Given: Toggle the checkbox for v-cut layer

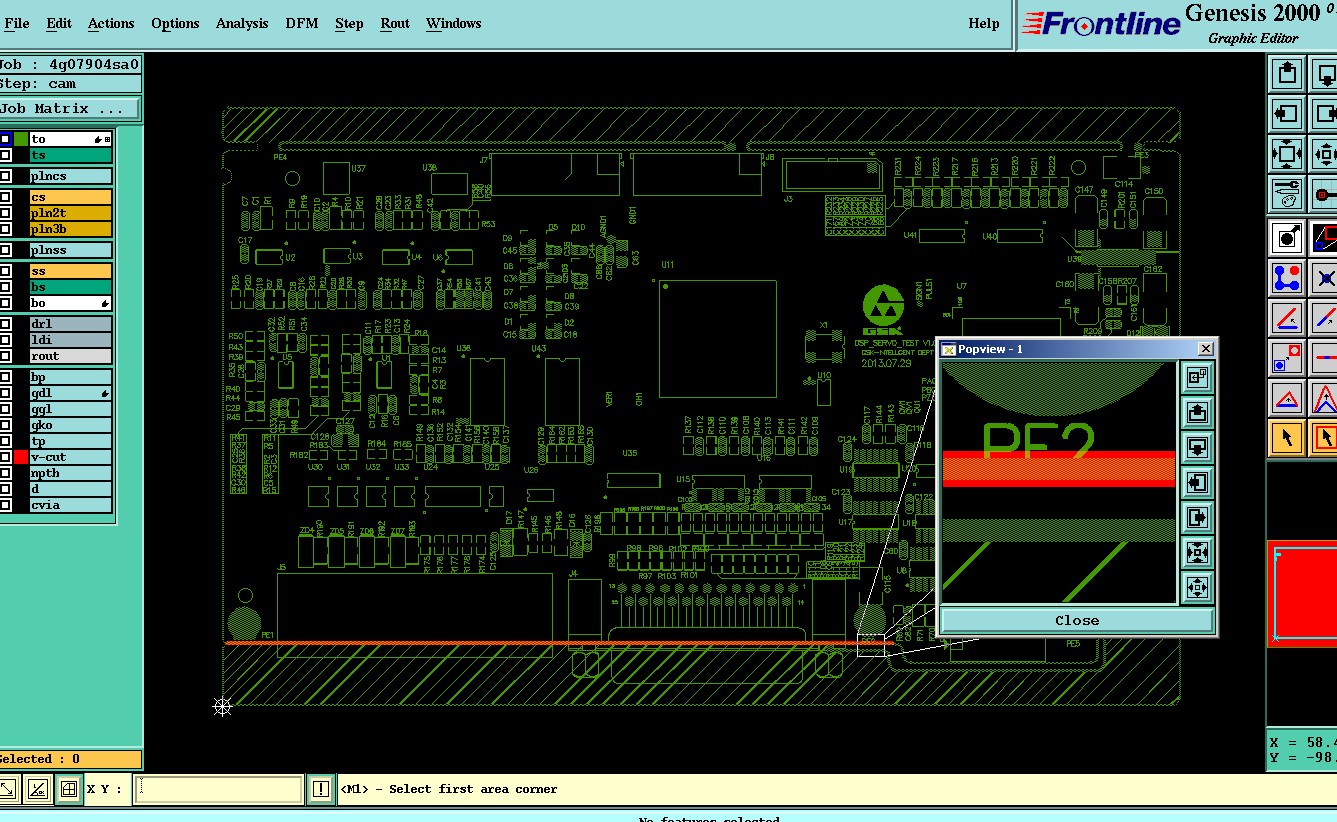Looking at the screenshot, I should click(x=6, y=457).
